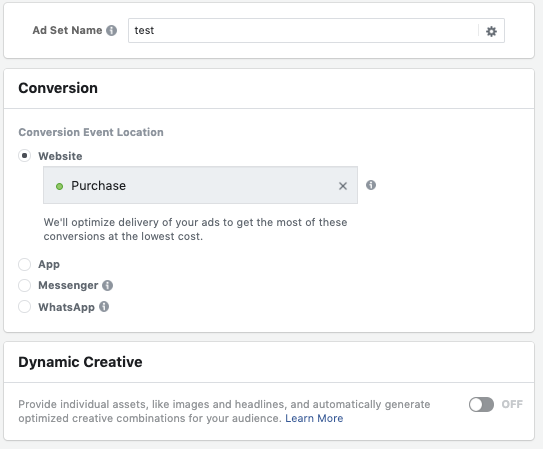Select the Website radio button
543x449 pixels.
coord(25,156)
